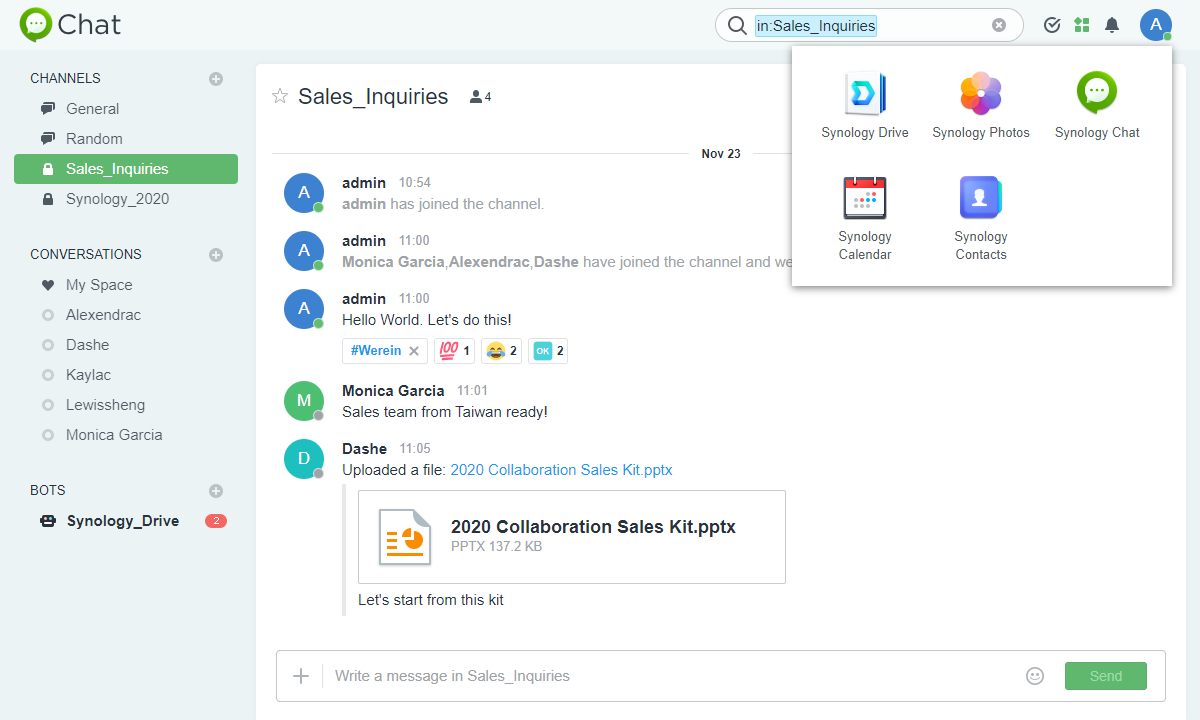The width and height of the screenshot is (1200, 720).
Task: Click the admin avatar at 10:54 message
Action: (304, 193)
